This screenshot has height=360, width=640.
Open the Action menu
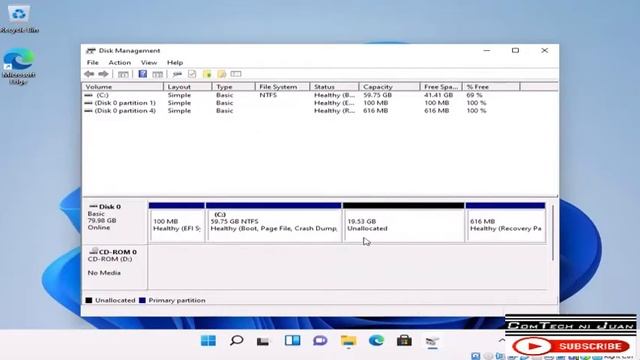[120, 62]
